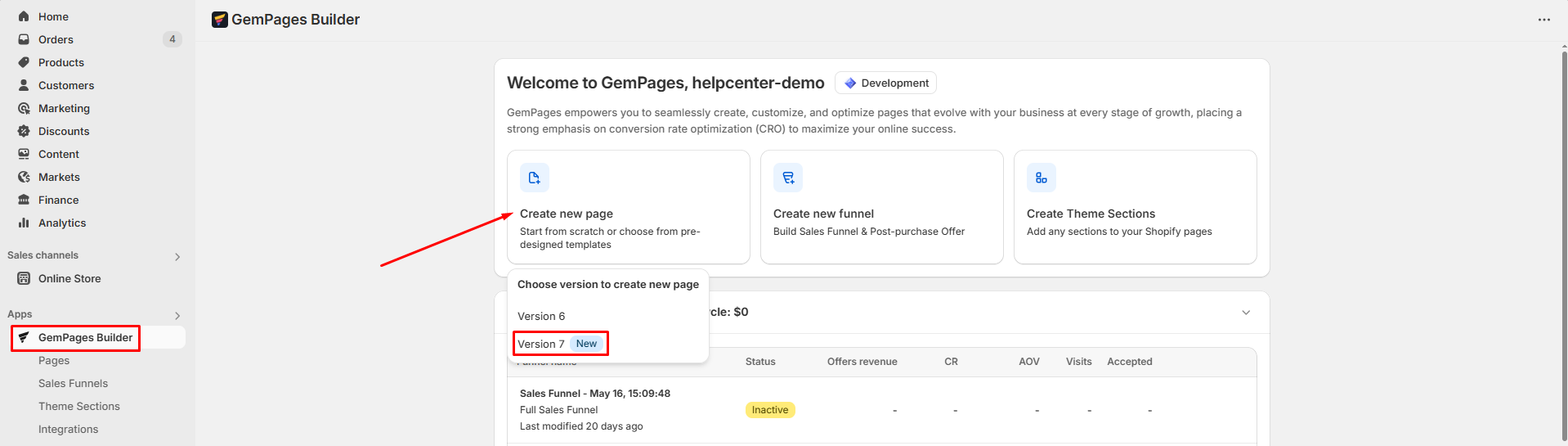Viewport: 1568px width, 446px height.
Task: Expand the Apps section chevron
Action: pyautogui.click(x=177, y=316)
